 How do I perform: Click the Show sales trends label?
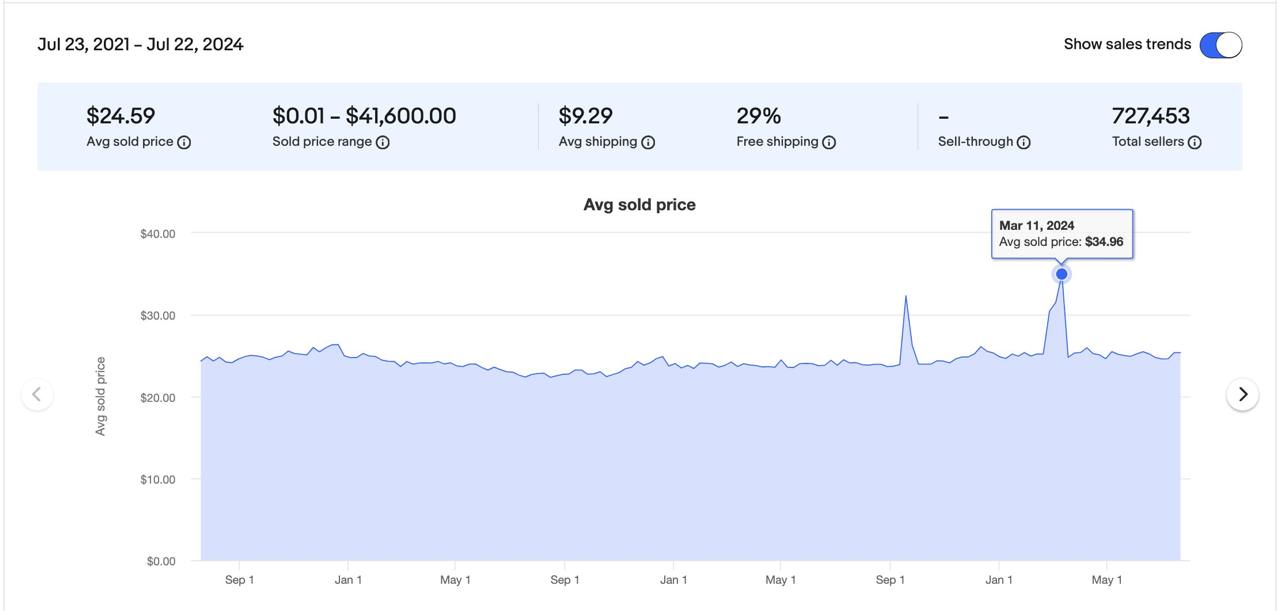(1127, 44)
